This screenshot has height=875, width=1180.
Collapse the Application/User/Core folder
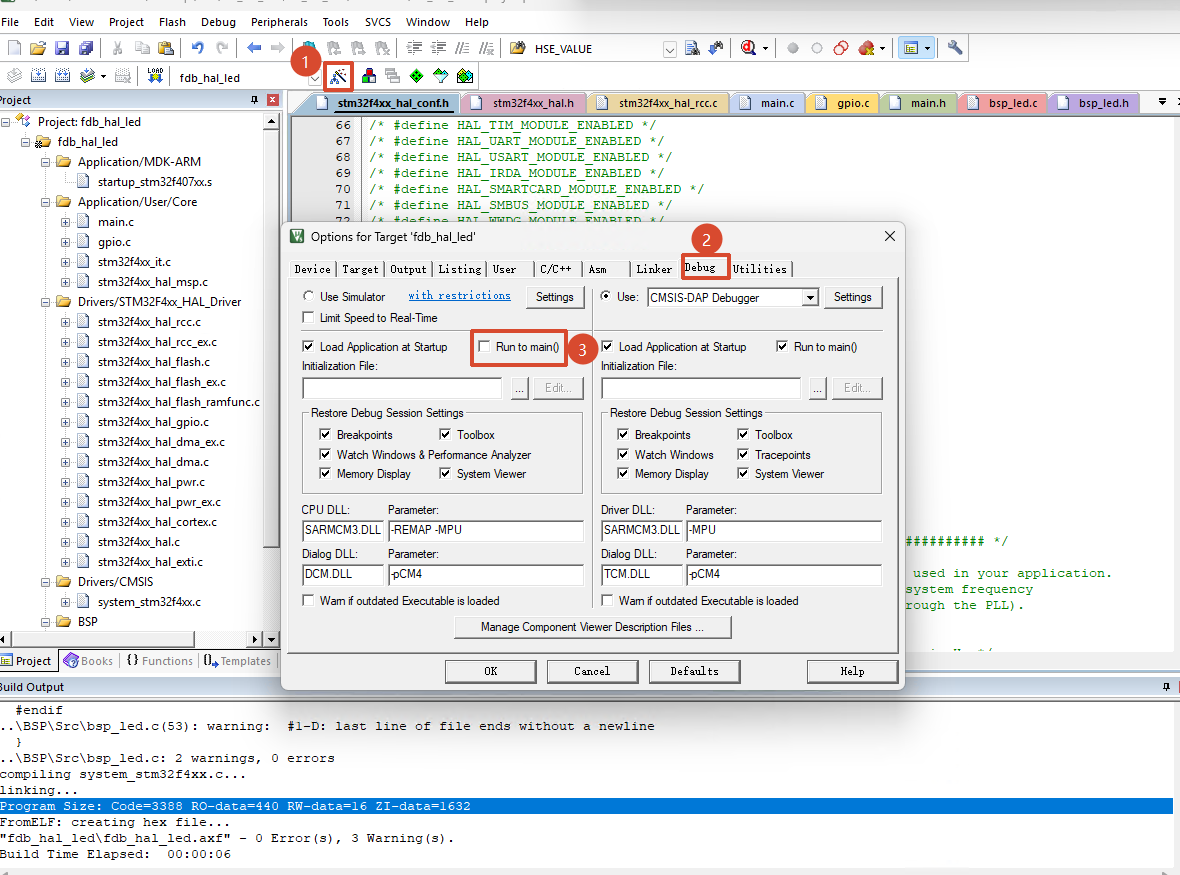coord(45,202)
